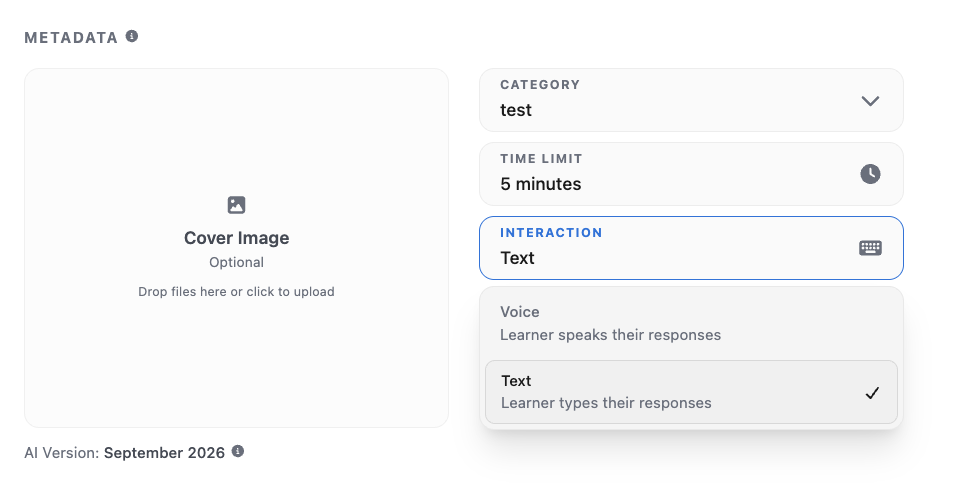
Task: Click the 'Learner speaks their responses' description
Action: click(x=610, y=335)
